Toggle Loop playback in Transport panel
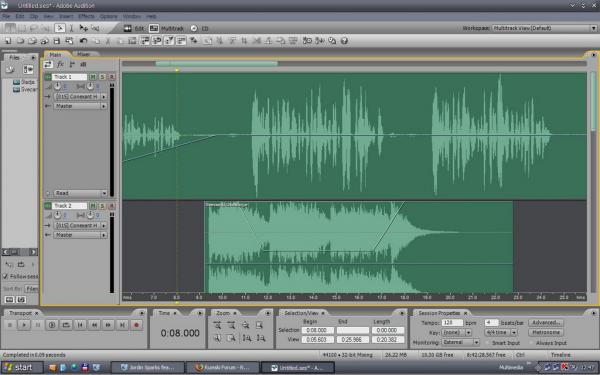 pyautogui.click(x=66, y=325)
